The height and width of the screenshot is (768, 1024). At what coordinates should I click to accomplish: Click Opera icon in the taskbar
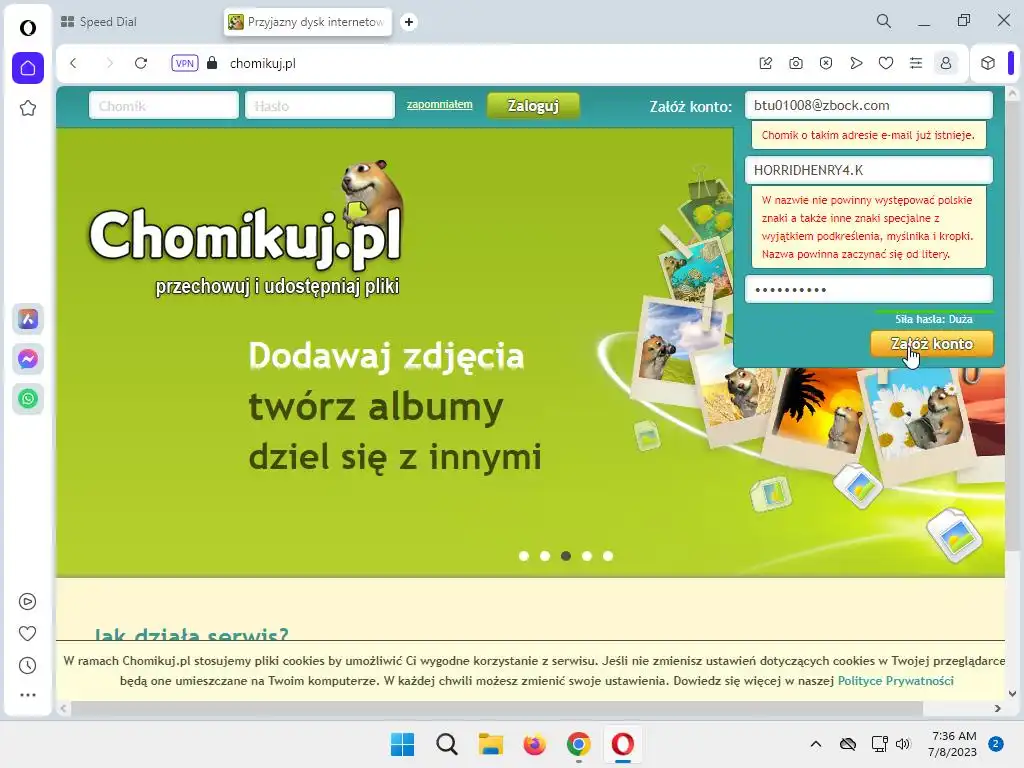tap(622, 744)
